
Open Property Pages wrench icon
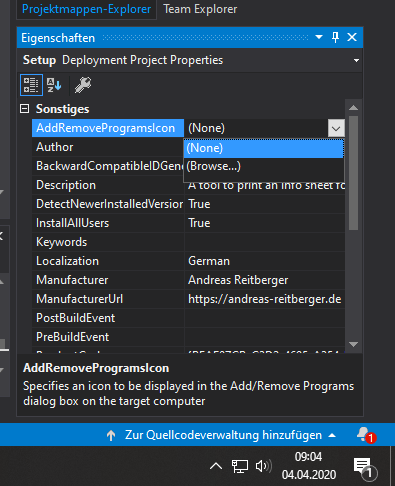tap(83, 85)
